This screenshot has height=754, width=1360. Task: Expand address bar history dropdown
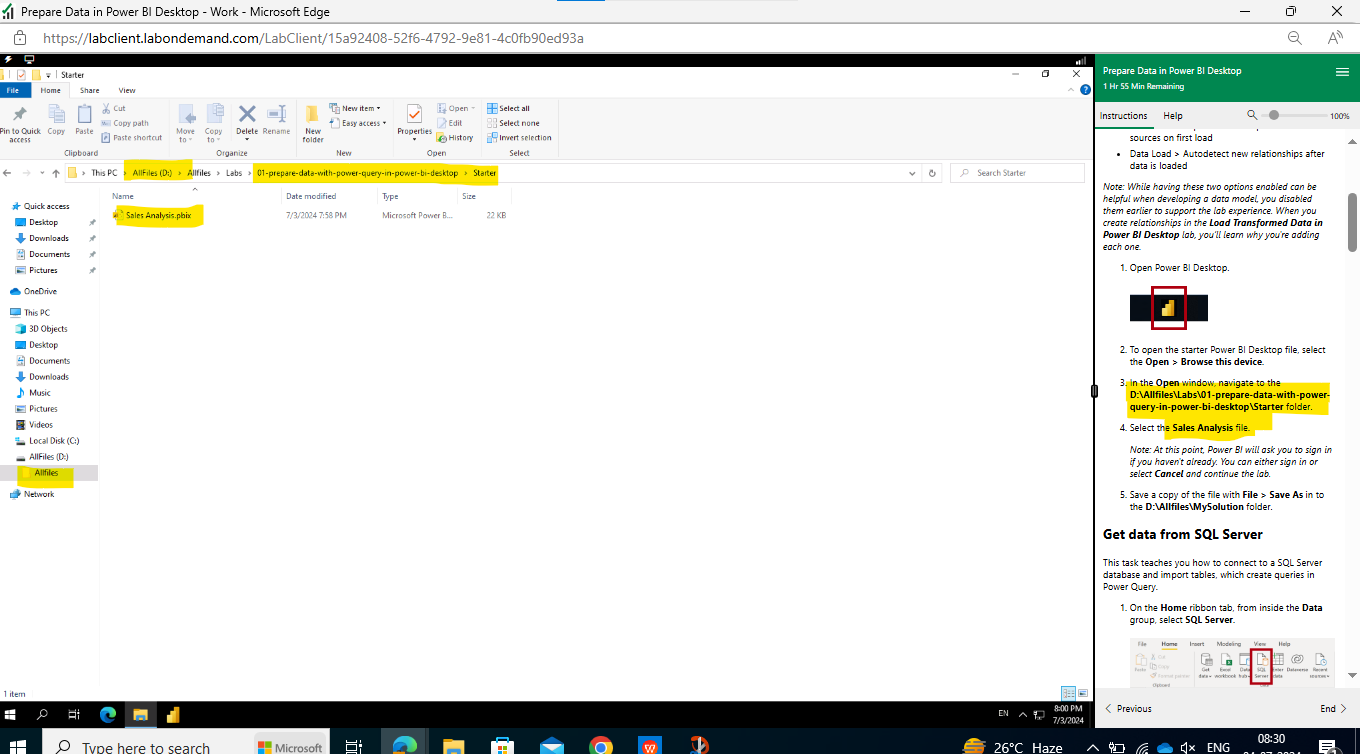912,173
